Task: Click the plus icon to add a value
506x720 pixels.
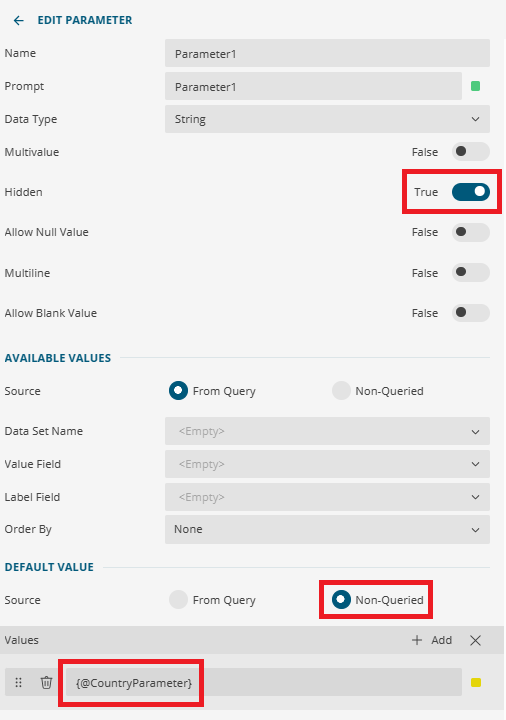Action: coord(417,640)
